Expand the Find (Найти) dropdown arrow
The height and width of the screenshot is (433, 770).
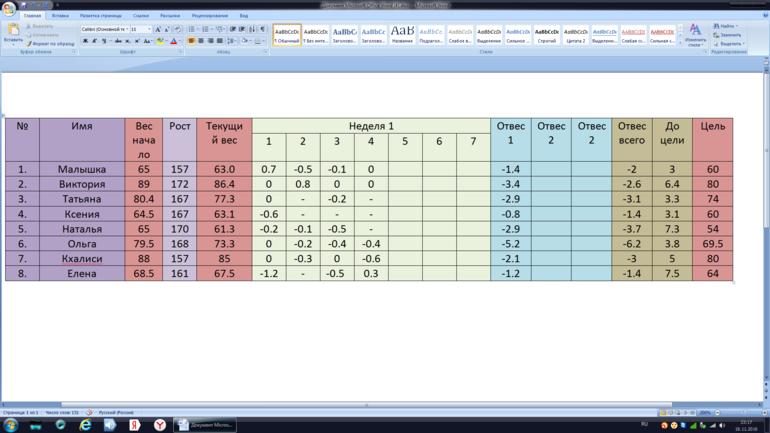pyautogui.click(x=739, y=27)
